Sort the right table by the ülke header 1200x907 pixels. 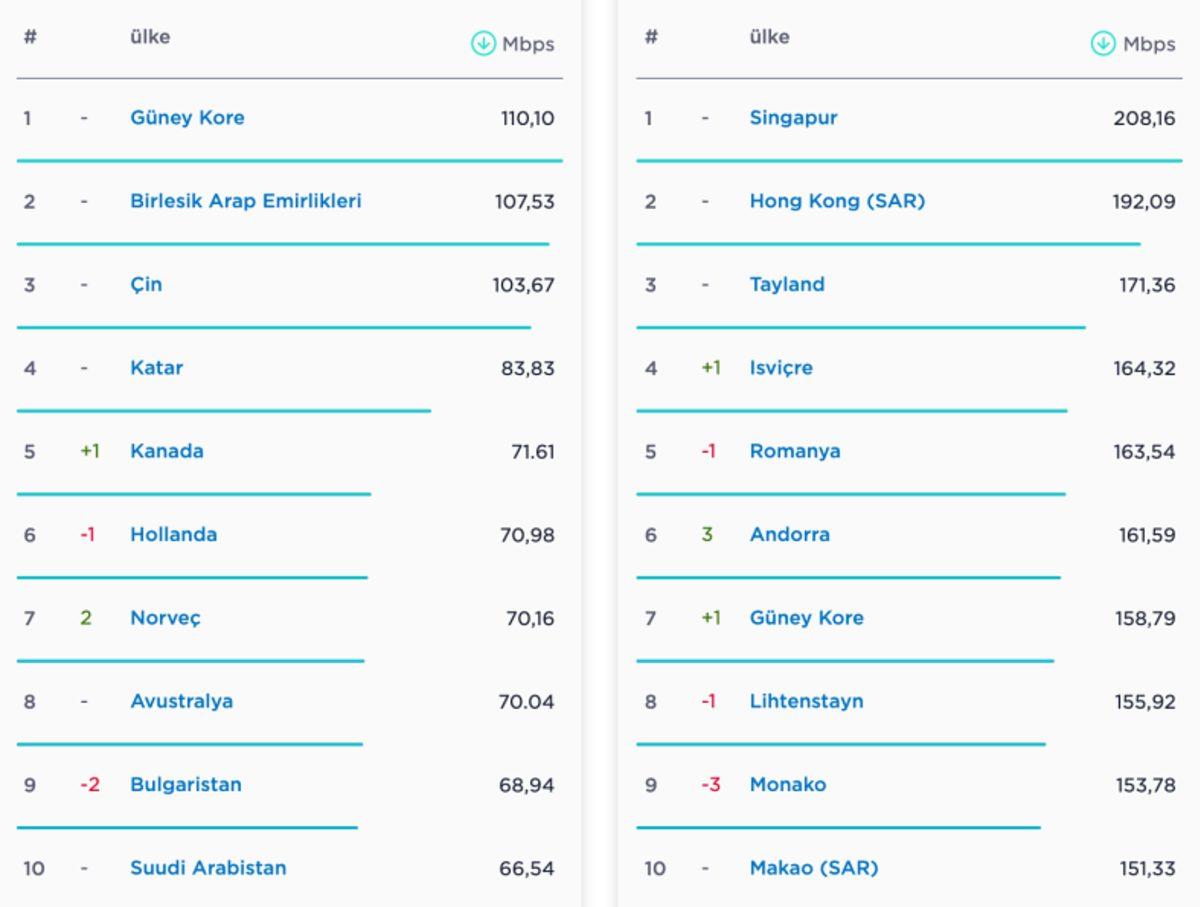(x=770, y=36)
